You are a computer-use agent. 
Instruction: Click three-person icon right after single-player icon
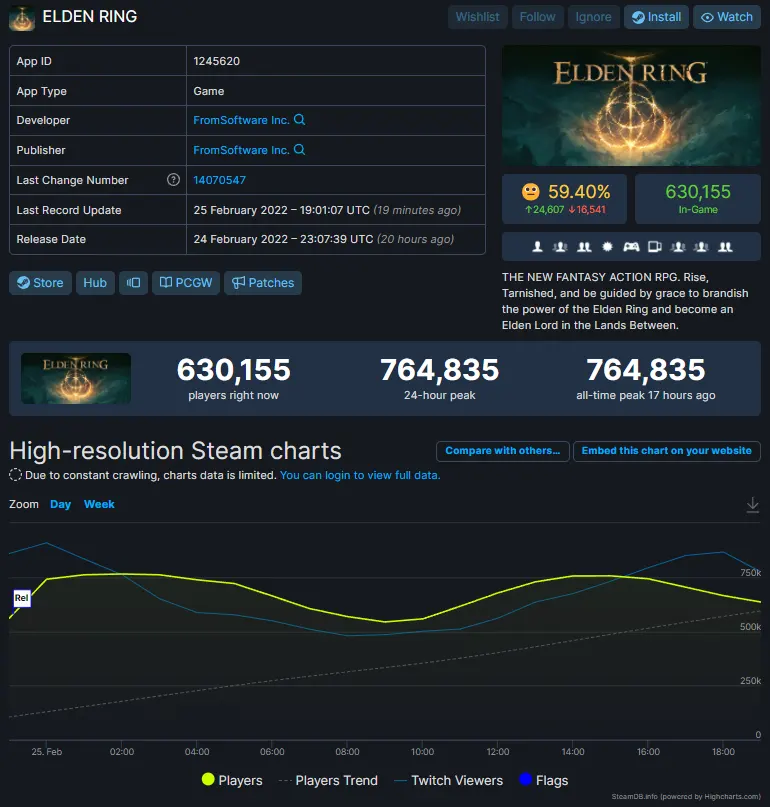[560, 247]
